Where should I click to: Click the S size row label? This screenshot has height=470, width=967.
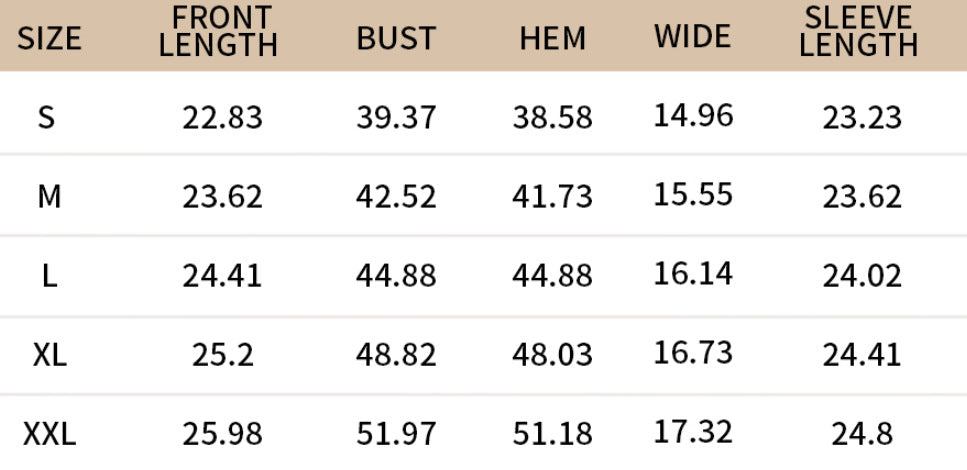(47, 117)
